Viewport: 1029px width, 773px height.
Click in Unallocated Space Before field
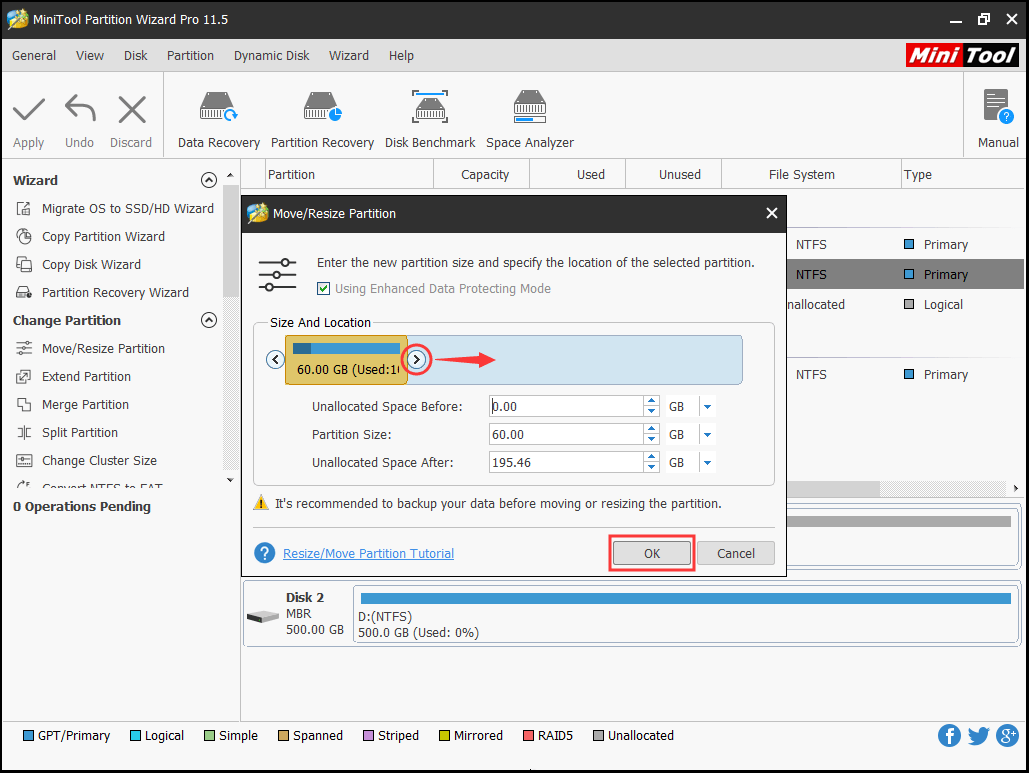click(566, 407)
